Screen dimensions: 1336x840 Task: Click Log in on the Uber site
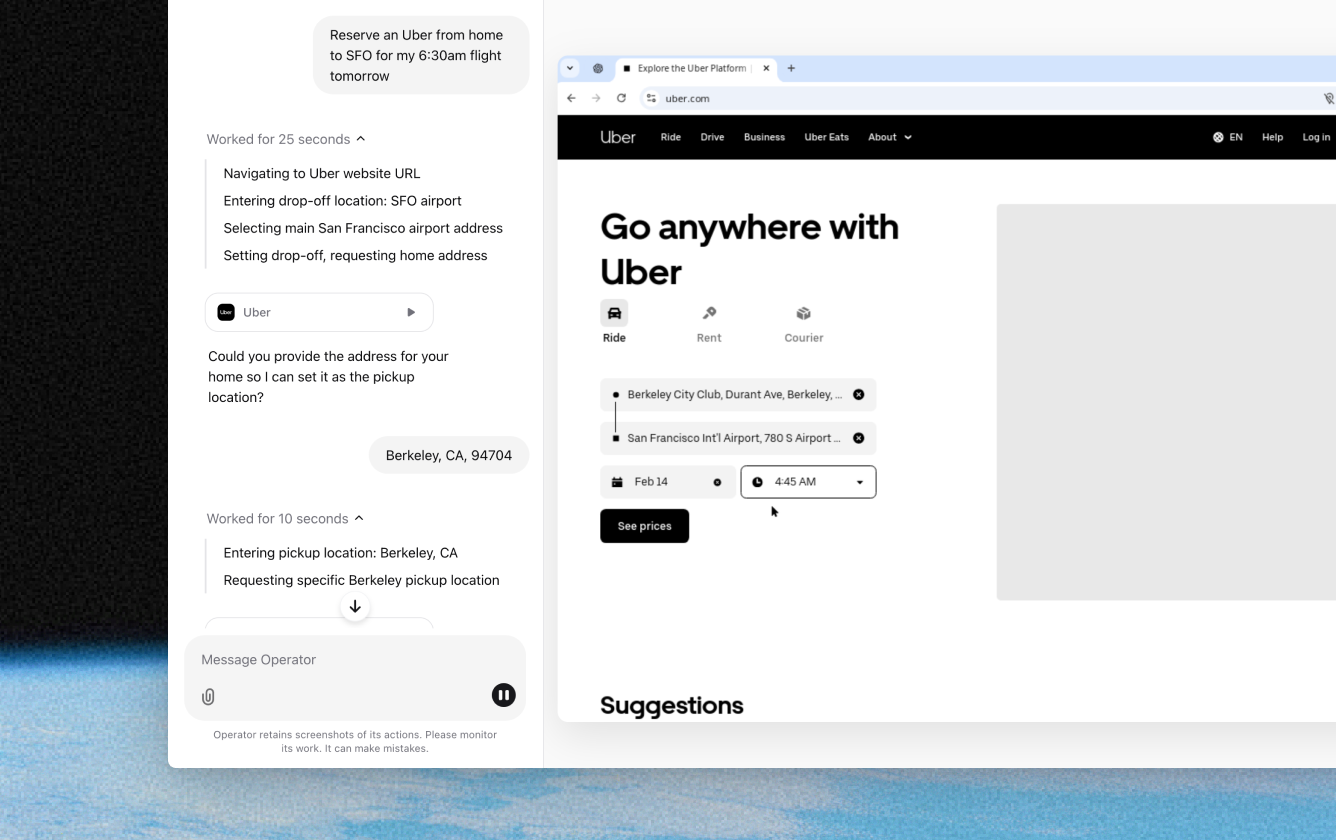tap(1316, 137)
